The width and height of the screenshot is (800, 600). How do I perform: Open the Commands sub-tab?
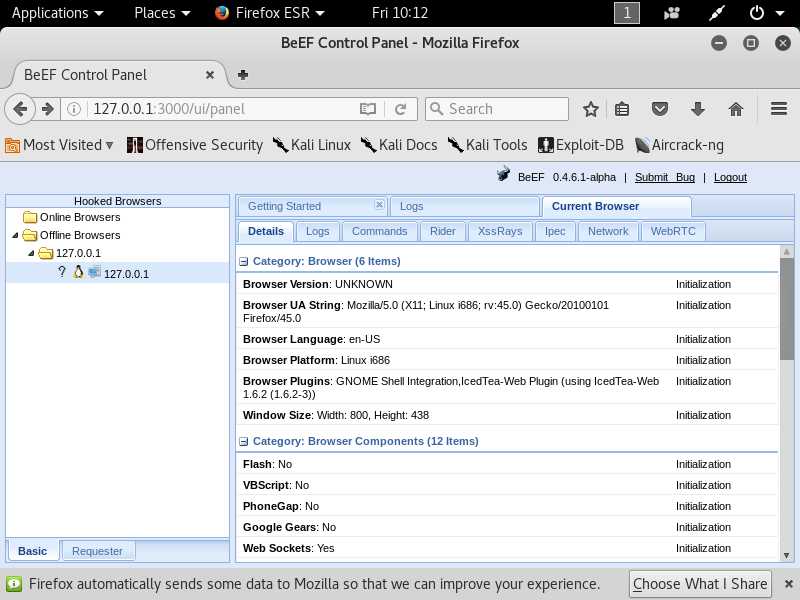(x=380, y=231)
